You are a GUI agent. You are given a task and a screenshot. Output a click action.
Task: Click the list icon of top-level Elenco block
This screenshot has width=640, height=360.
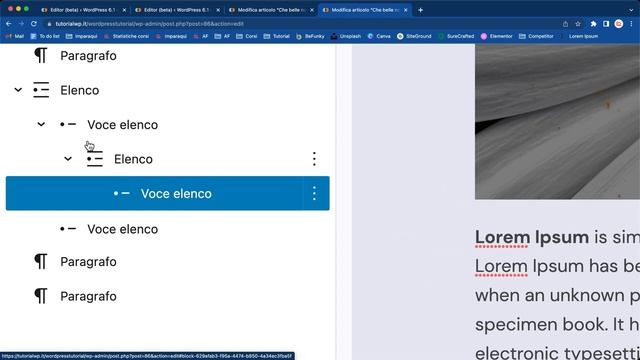[41, 90]
